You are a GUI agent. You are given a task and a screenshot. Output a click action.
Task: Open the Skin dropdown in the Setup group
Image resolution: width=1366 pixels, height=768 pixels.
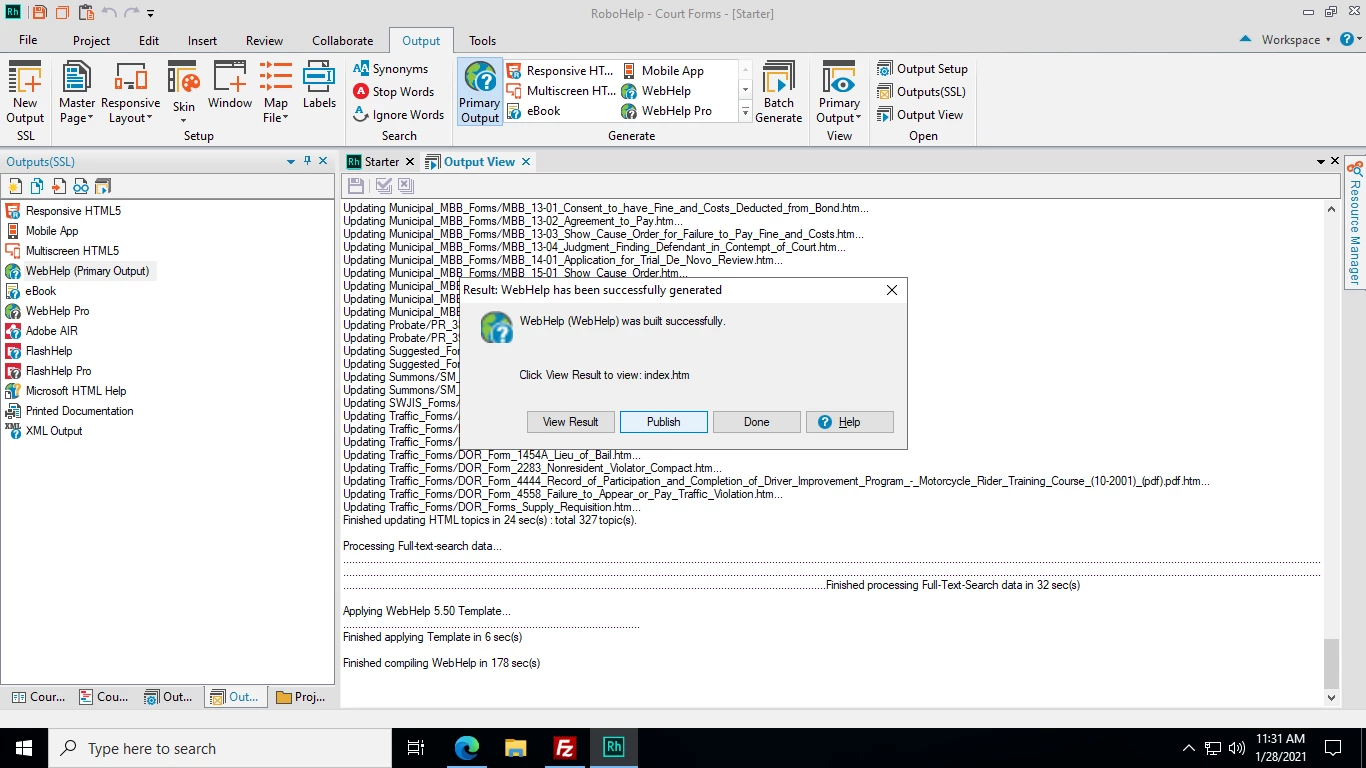pos(184,91)
